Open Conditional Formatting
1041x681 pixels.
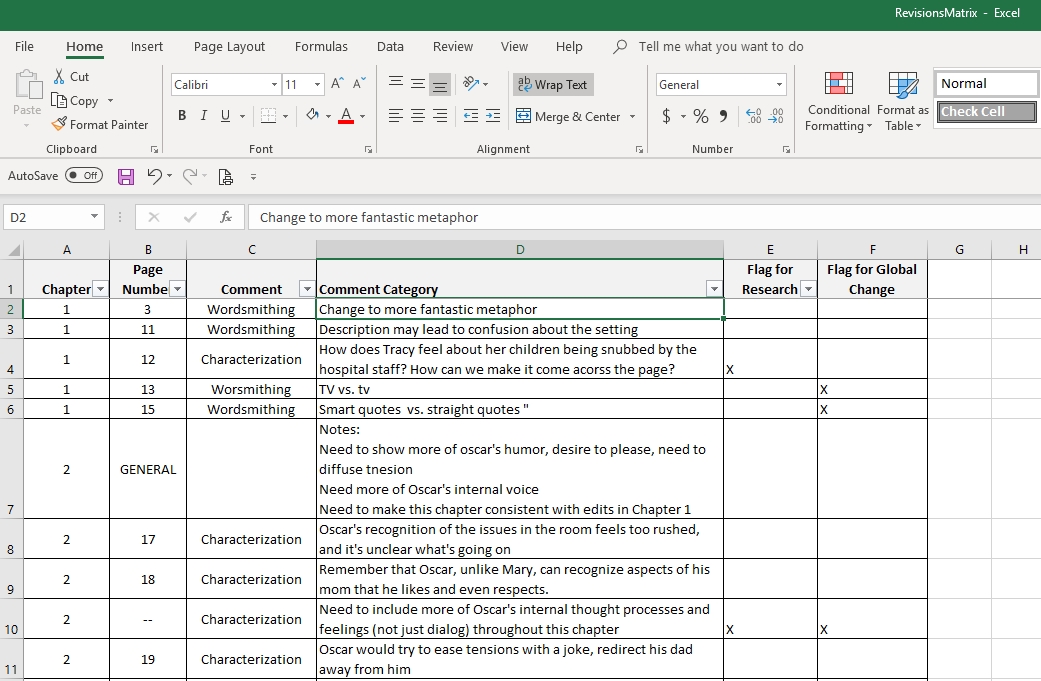tap(838, 102)
